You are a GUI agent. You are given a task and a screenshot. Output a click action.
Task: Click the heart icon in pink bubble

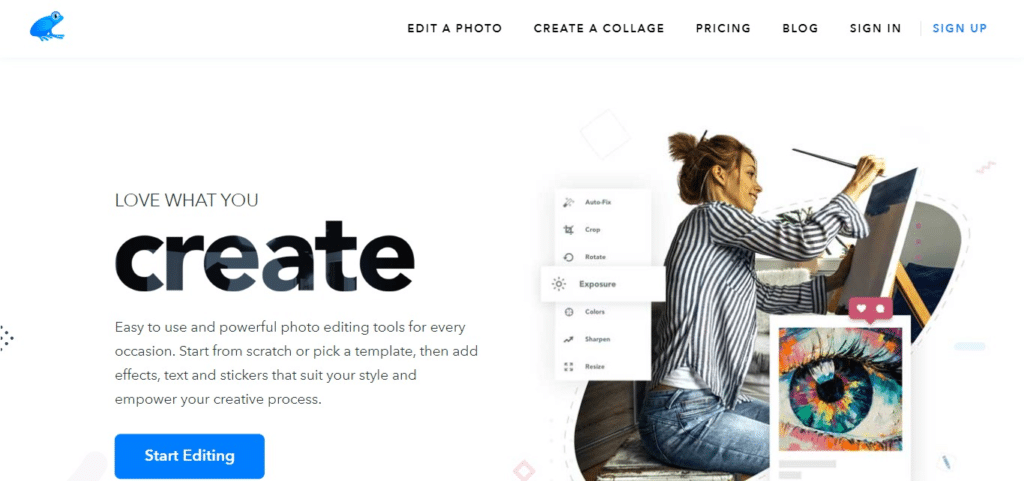point(861,307)
